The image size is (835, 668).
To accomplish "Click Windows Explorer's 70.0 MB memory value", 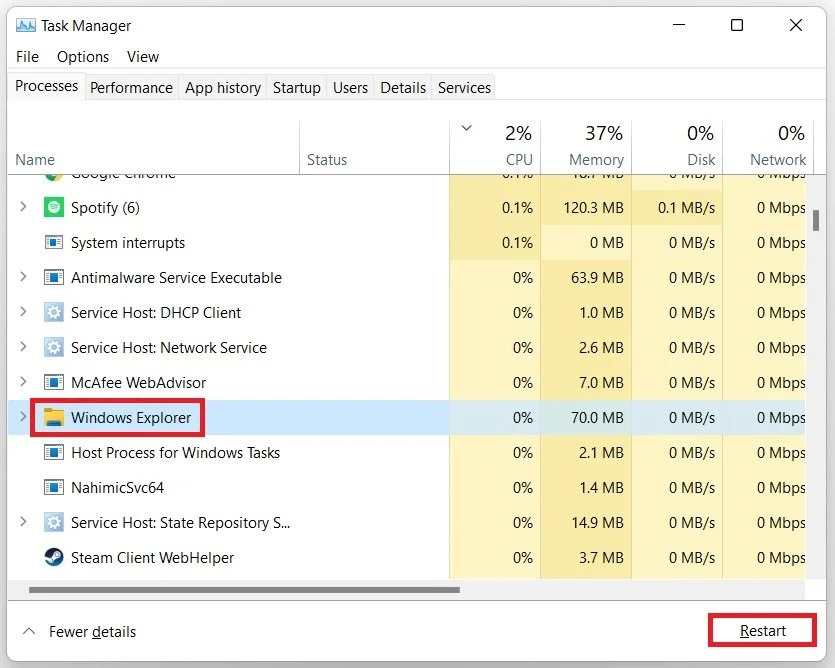I will (597, 418).
